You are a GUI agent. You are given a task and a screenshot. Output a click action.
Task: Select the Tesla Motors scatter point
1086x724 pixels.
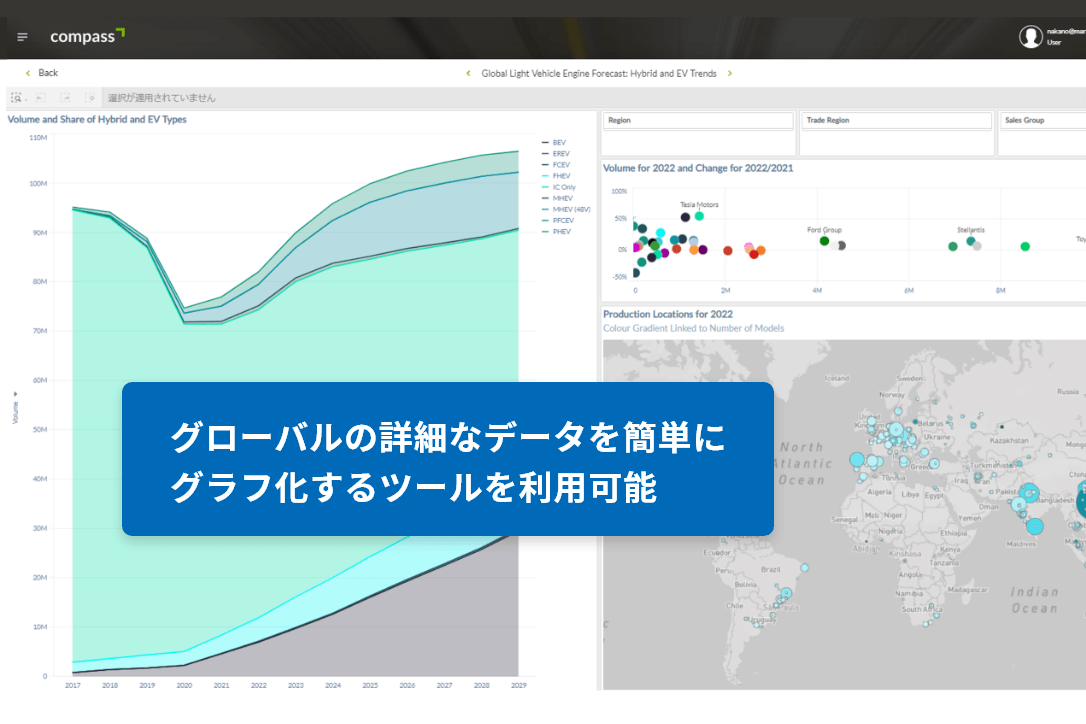[699, 216]
